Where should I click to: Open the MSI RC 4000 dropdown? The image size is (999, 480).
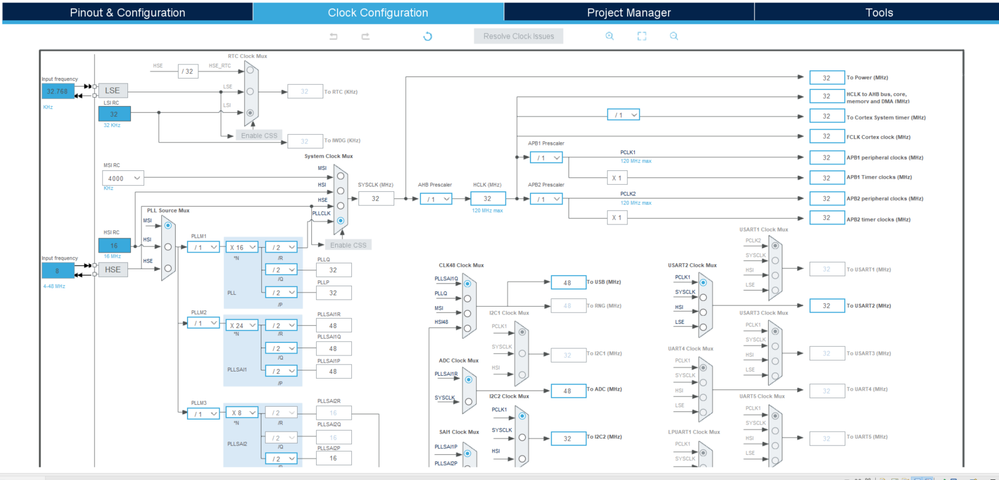tap(123, 178)
